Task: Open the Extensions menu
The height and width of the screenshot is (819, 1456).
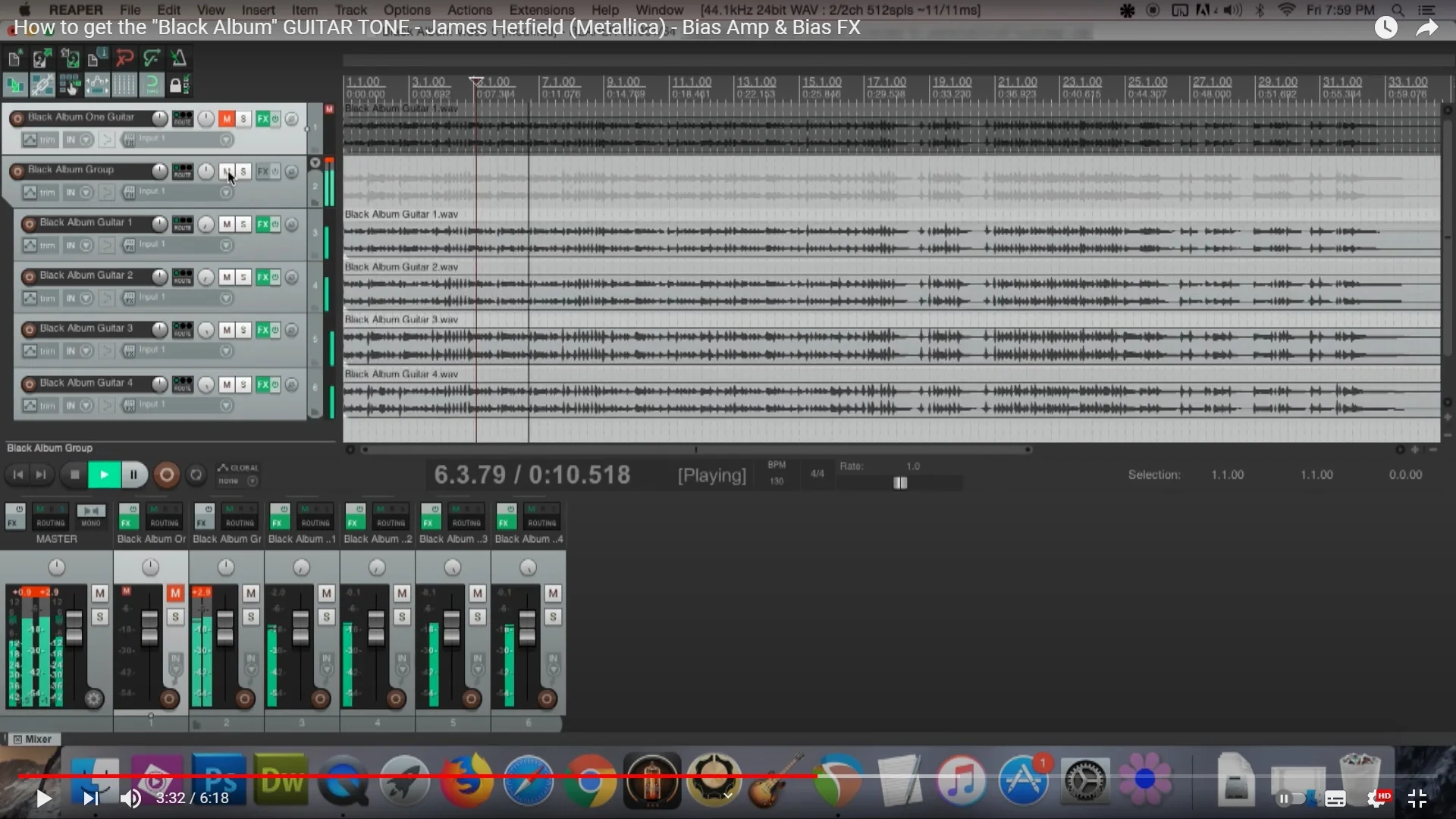Action: (x=541, y=10)
